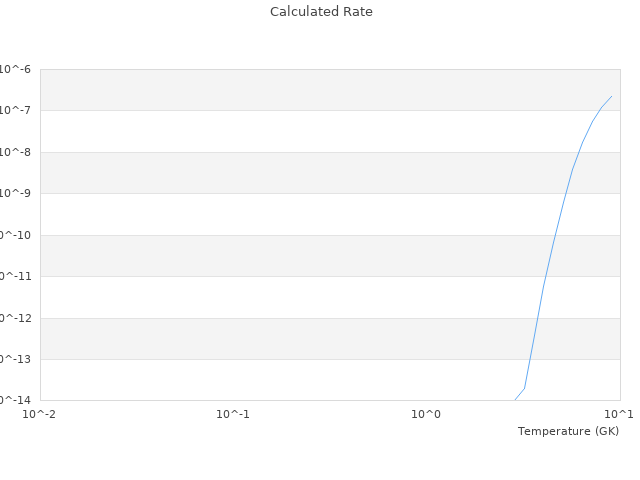Click the 10^-11 y-axis tick label

(12, 276)
